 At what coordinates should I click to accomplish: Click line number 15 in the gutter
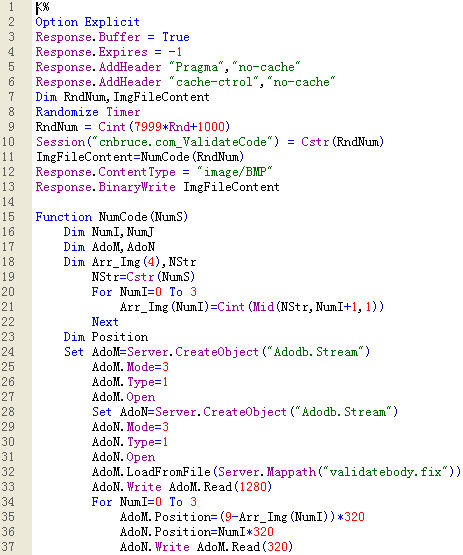pos(8,217)
